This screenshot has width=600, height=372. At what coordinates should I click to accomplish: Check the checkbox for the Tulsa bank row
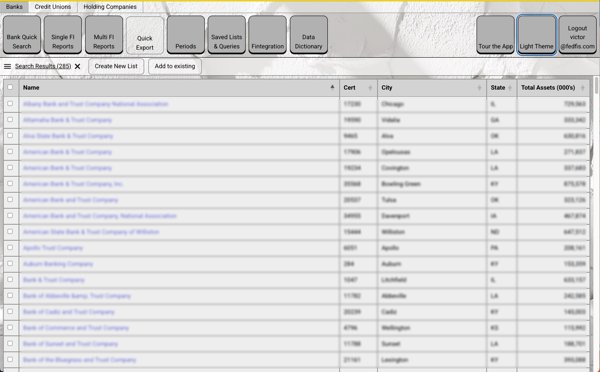10,199
